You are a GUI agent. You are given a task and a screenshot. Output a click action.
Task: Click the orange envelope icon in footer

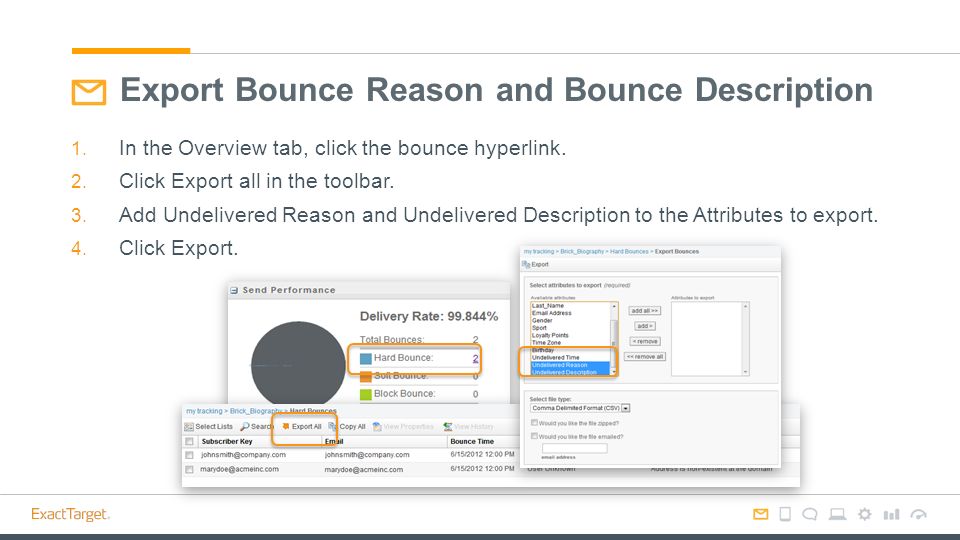[760, 514]
